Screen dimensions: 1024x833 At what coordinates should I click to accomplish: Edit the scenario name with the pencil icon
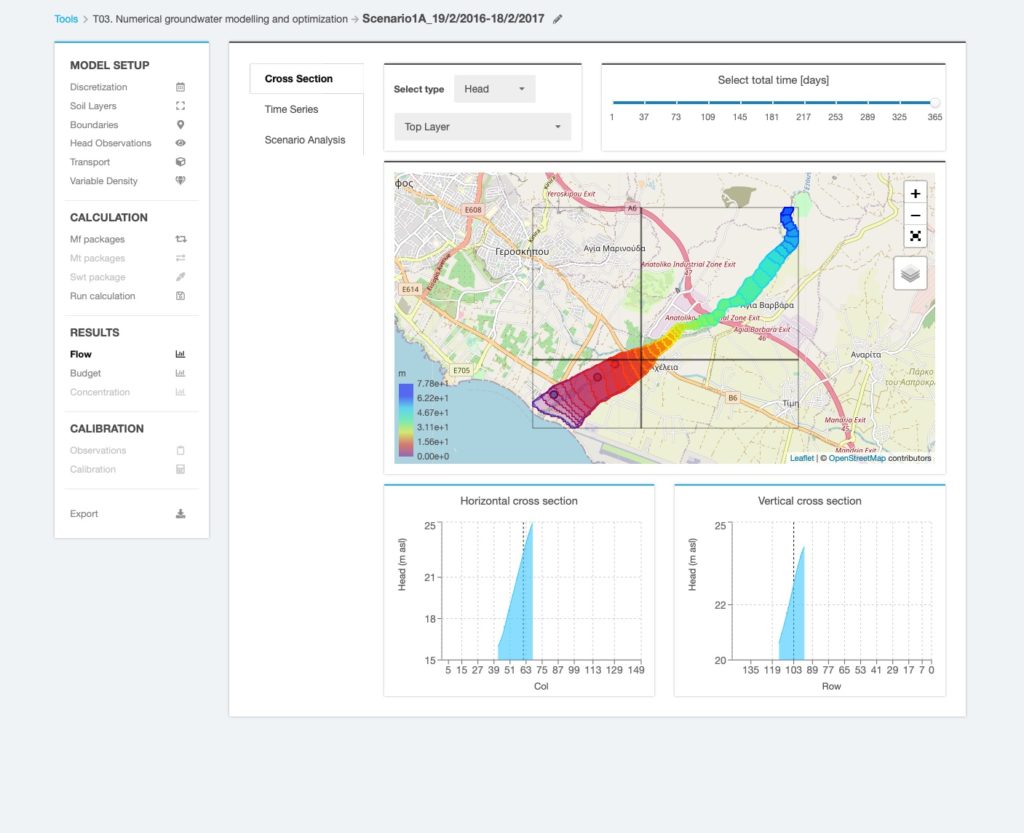click(x=557, y=18)
